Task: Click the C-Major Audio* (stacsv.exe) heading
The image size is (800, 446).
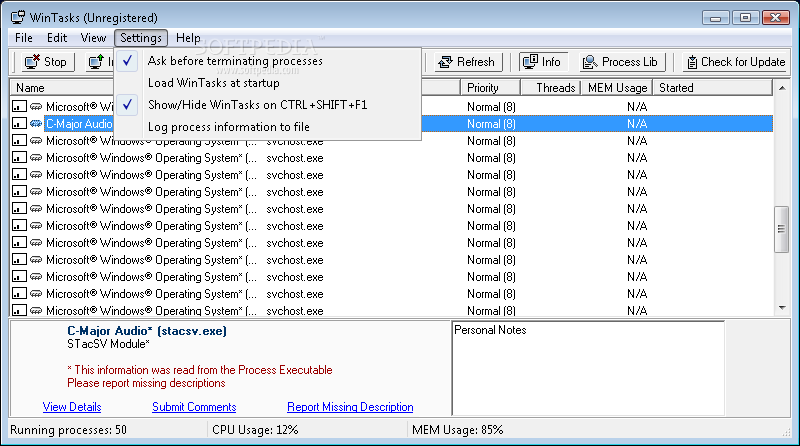Action: tap(147, 331)
